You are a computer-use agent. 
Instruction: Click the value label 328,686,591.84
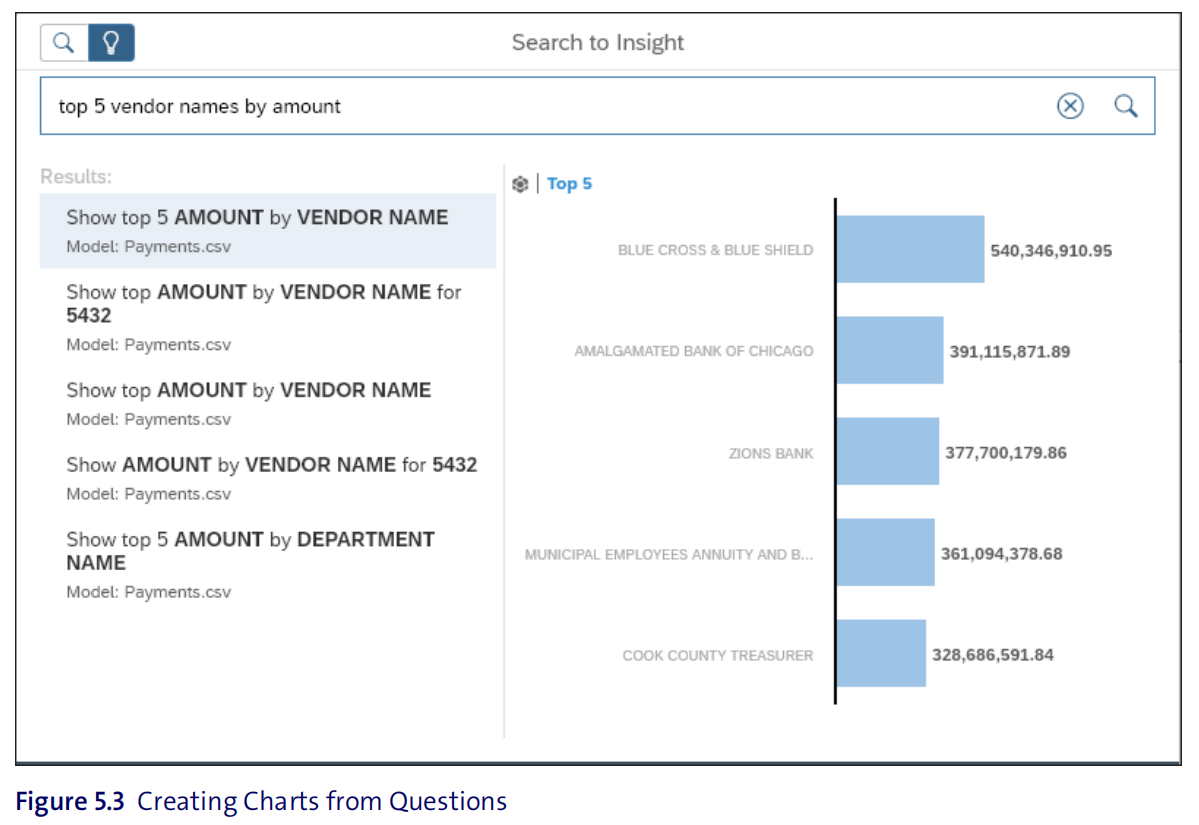point(993,654)
